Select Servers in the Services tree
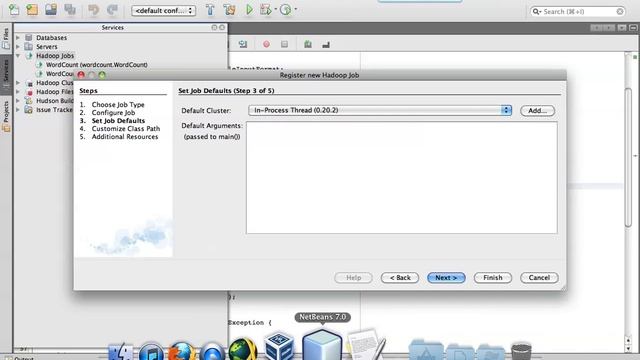Image resolution: width=640 pixels, height=360 pixels. click(47, 47)
